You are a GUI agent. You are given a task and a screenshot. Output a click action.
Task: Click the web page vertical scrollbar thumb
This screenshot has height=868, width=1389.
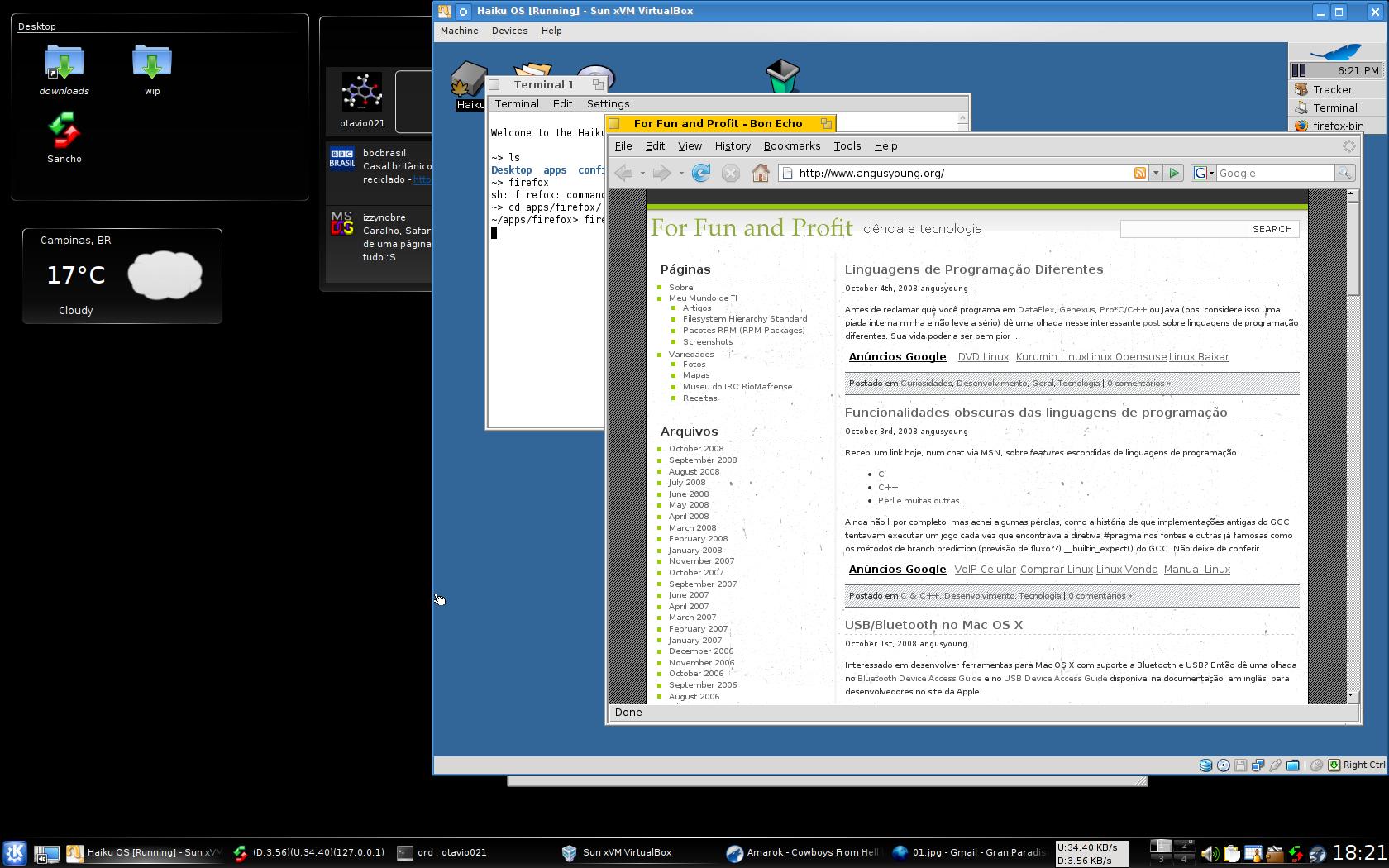pos(1353,247)
